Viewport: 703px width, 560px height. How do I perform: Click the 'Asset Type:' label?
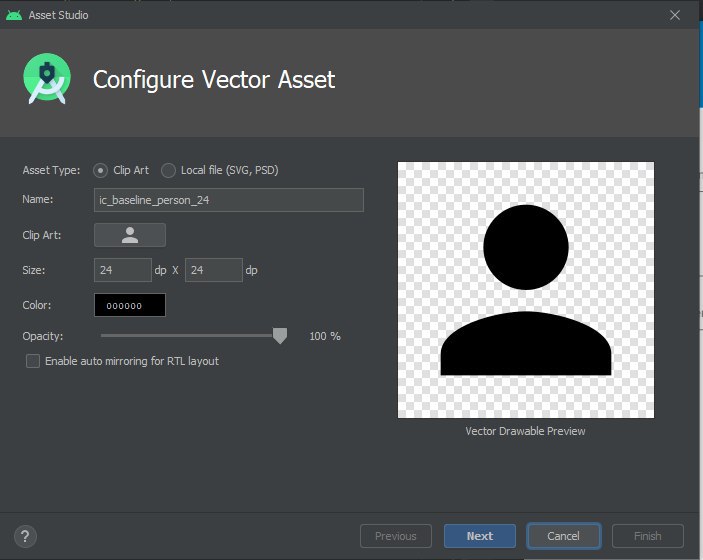click(51, 170)
